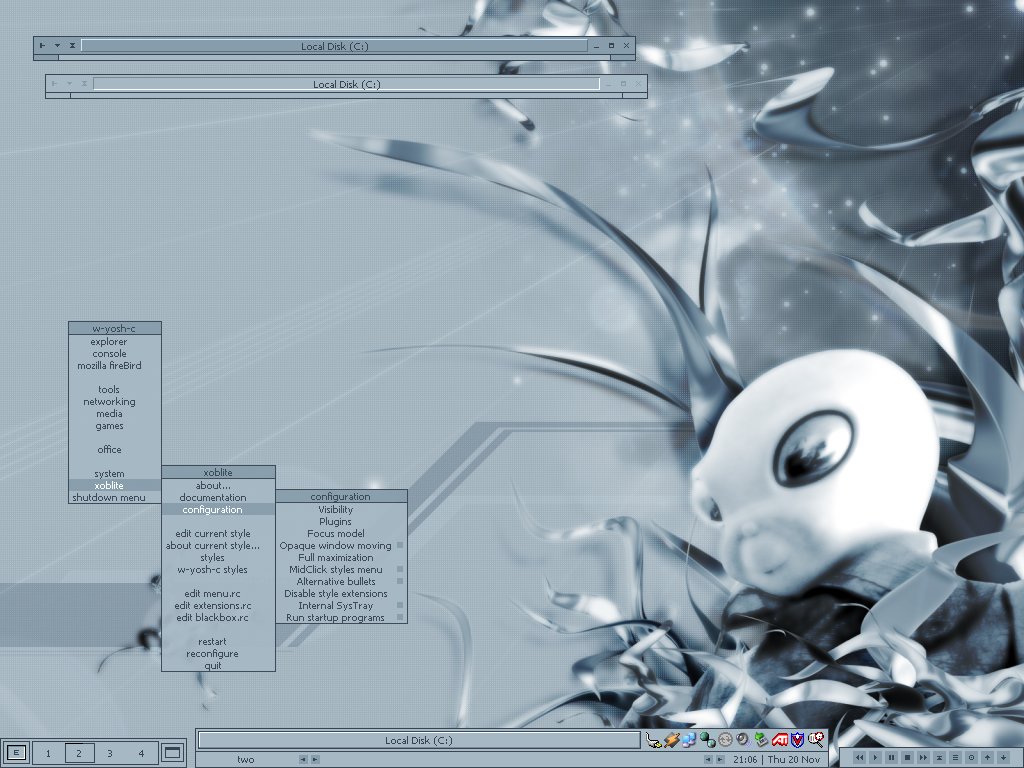Click the magnifier tray icon
The width and height of the screenshot is (1024, 768).
click(816, 739)
